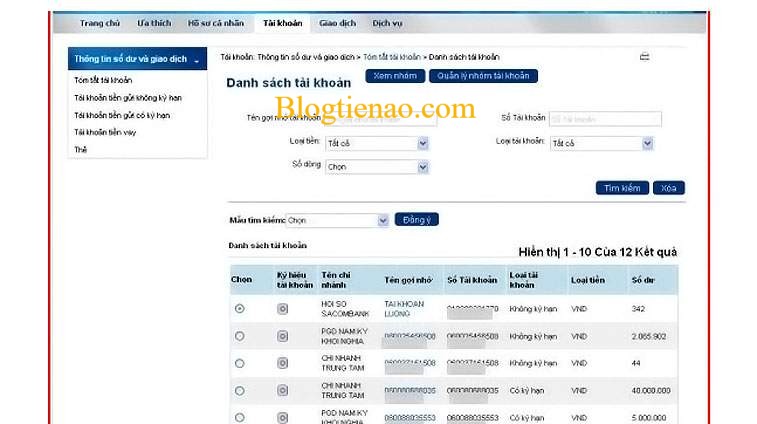
Task: Open Tóm tắt tài khoản sidebar link
Action: click(x=103, y=80)
